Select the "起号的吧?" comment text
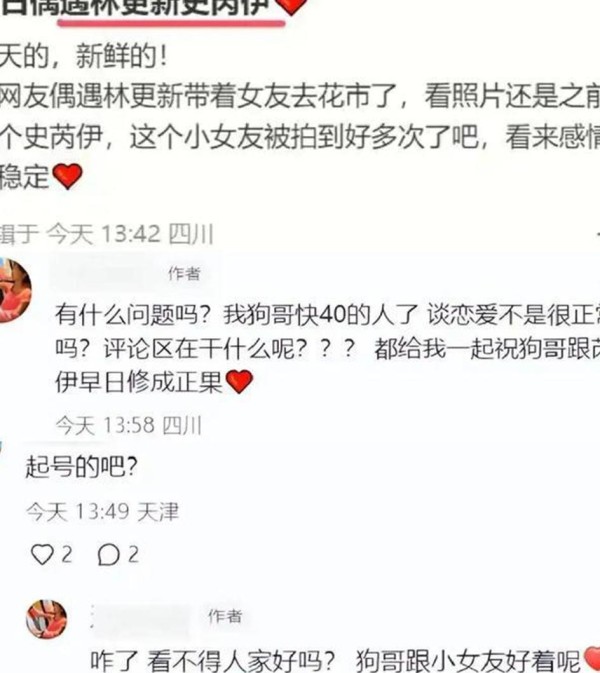 click(82, 467)
